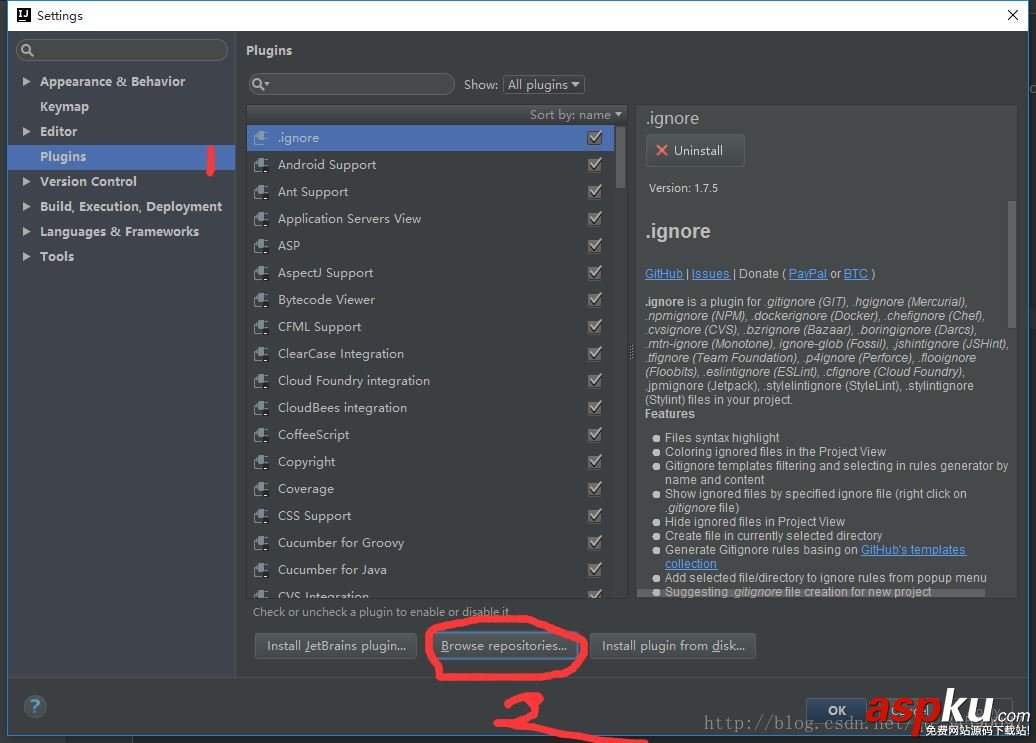This screenshot has width=1036, height=743.
Task: Expand the Version Control node
Action: point(26,181)
